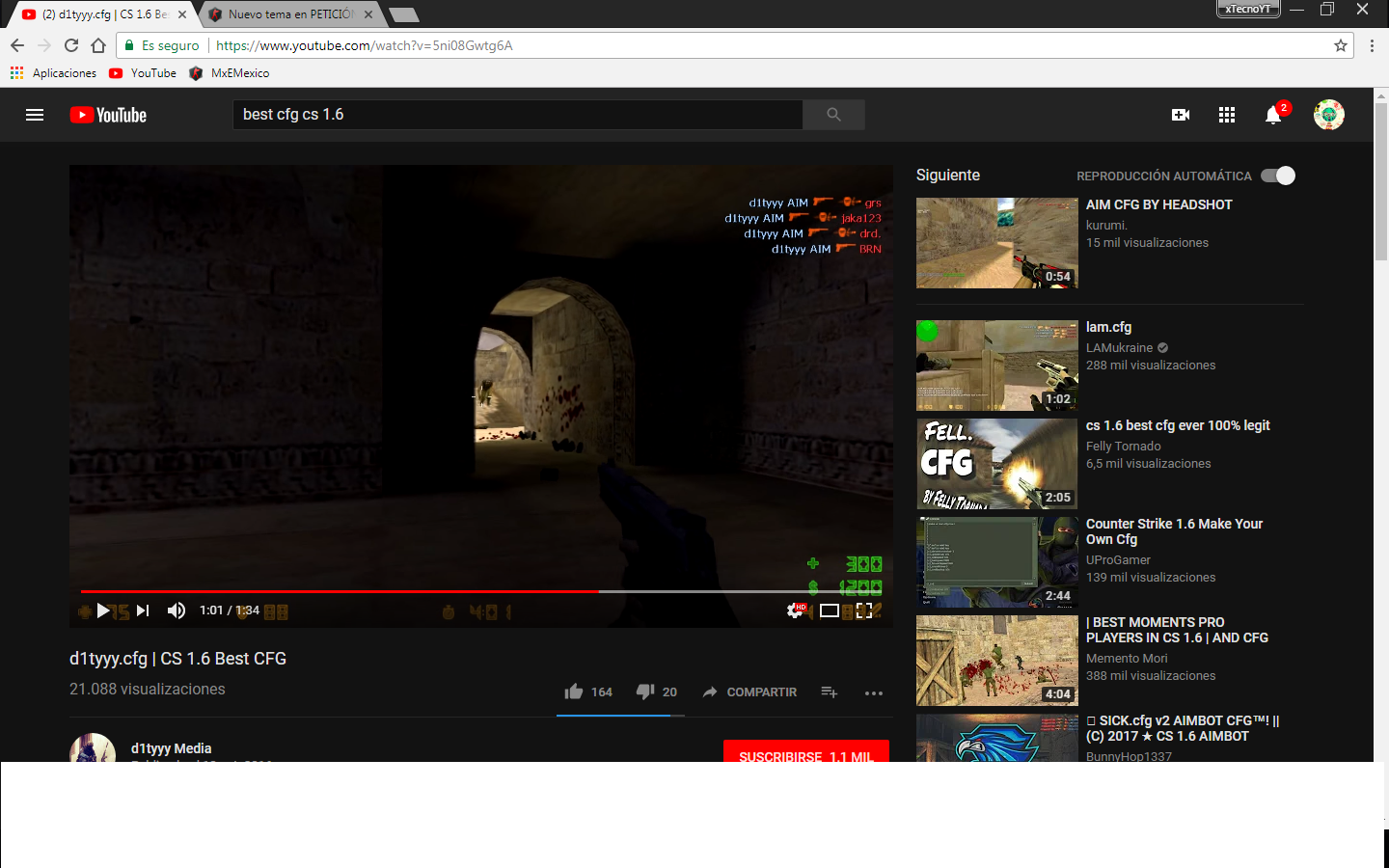1389x868 pixels.
Task: Open player settings gear
Action: (796, 610)
